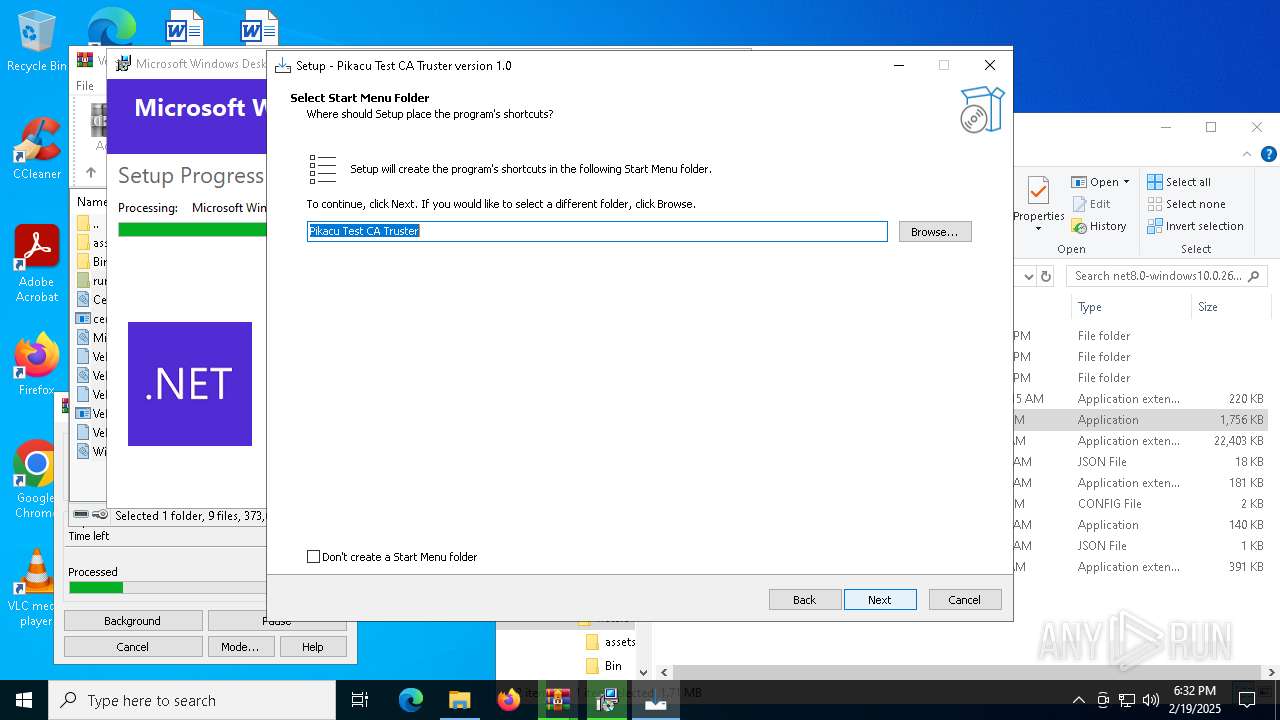Click Next in the setup wizard
The height and width of the screenshot is (720, 1280).
tap(880, 600)
